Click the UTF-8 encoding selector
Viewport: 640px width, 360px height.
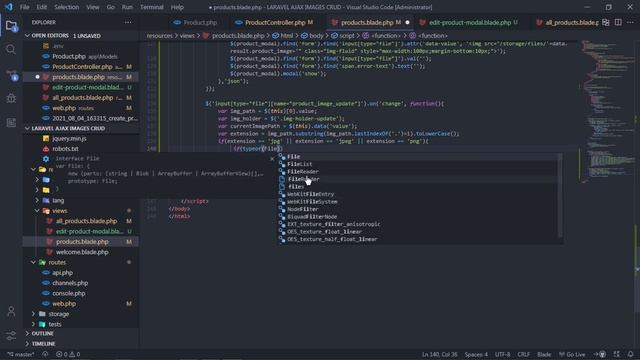point(502,354)
